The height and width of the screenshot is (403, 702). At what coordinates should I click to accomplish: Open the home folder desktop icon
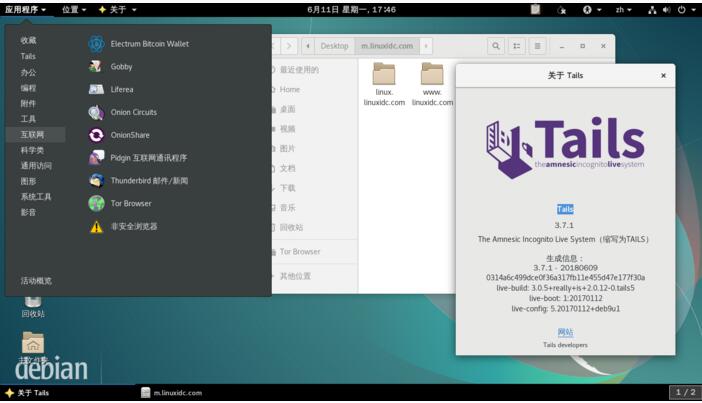[x=33, y=348]
